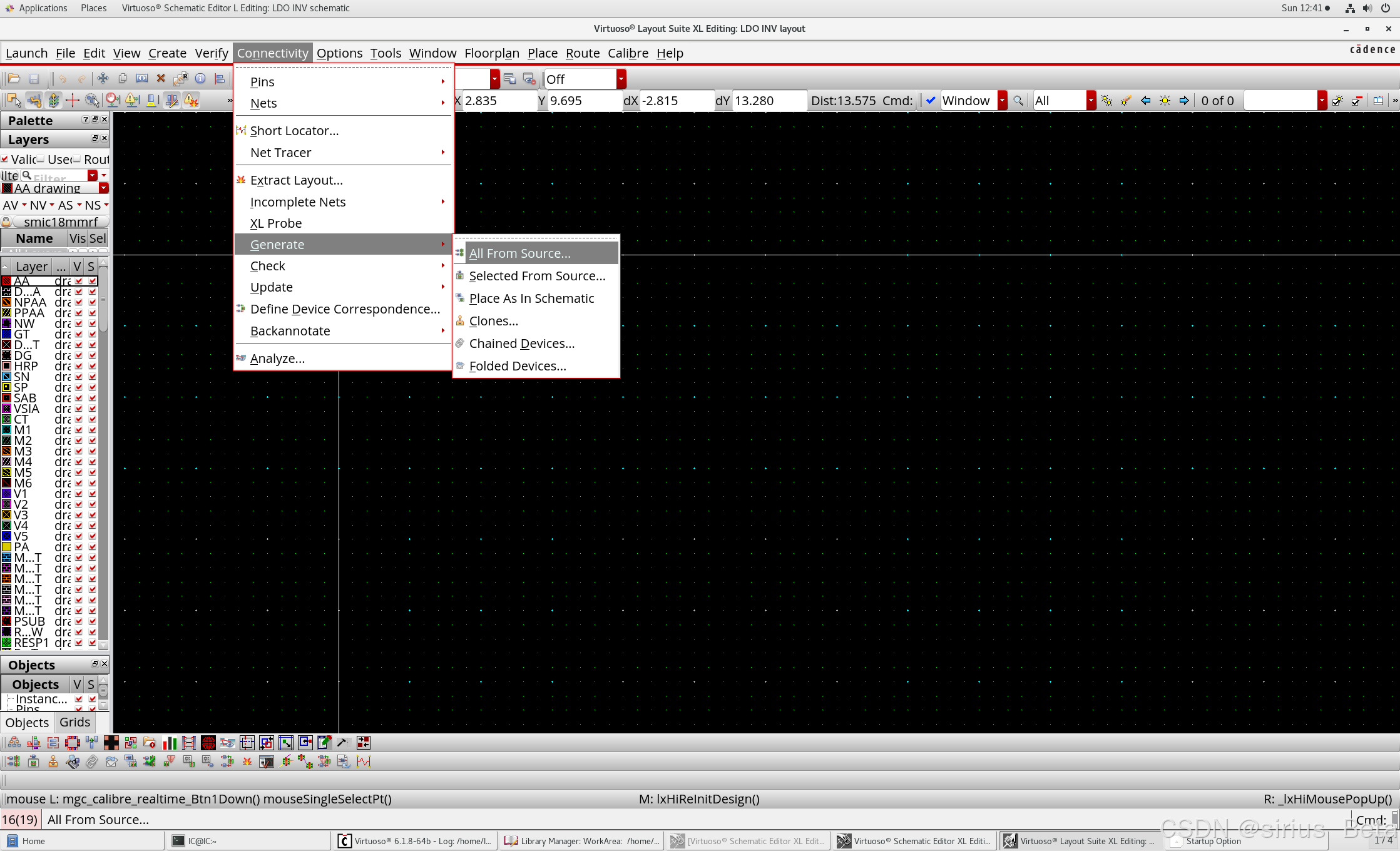The image size is (1400, 851).
Task: Click the red chip pin placer icon
Action: tap(73, 743)
